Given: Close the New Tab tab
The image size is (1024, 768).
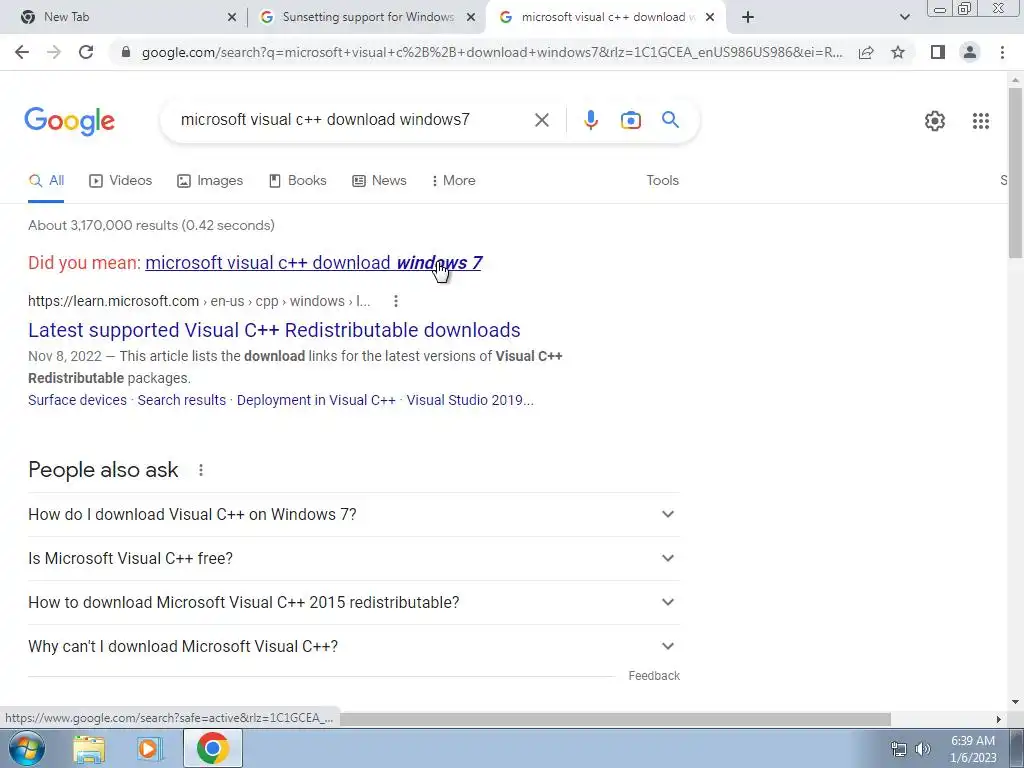Looking at the screenshot, I should tap(232, 17).
